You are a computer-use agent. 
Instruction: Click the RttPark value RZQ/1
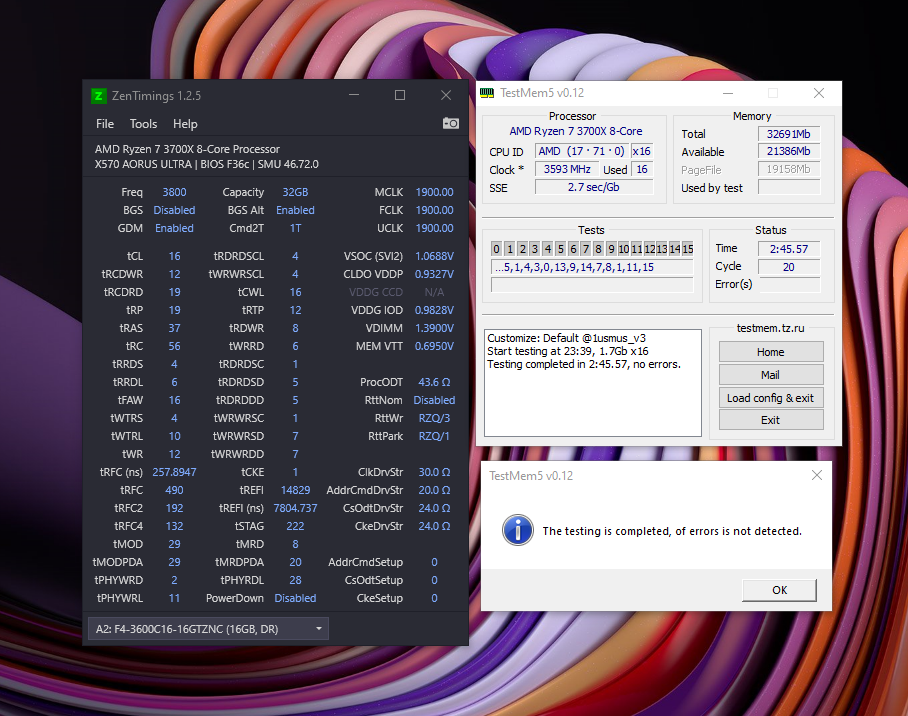click(434, 436)
